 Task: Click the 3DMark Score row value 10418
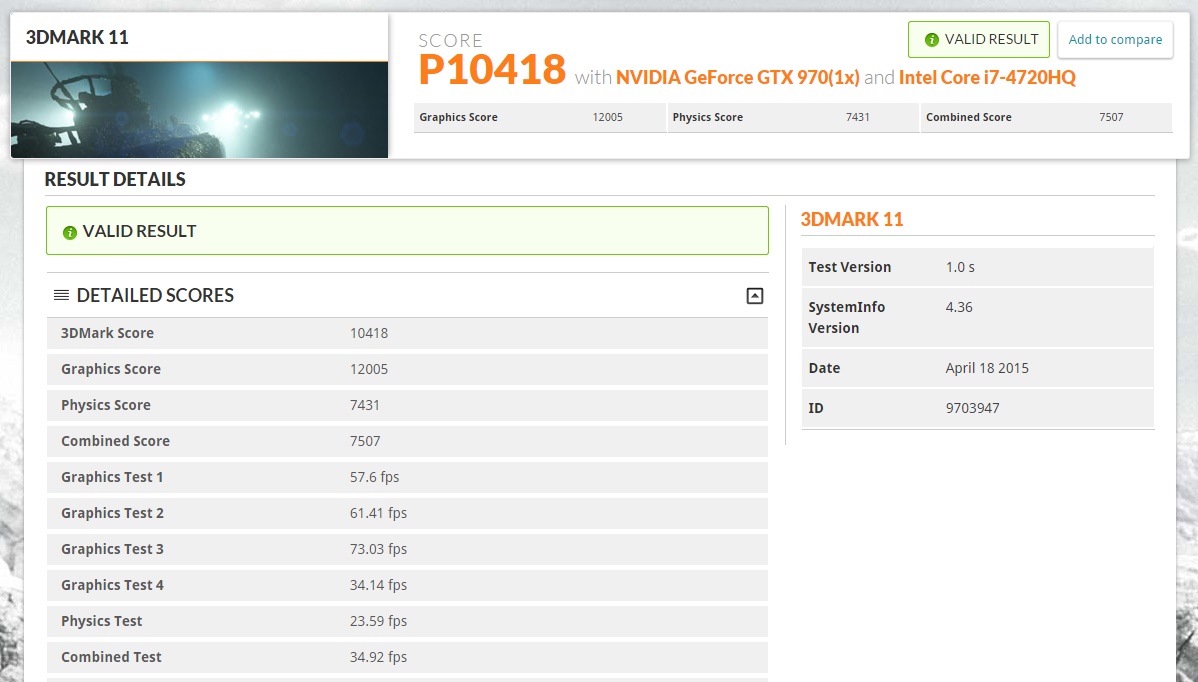[369, 333]
